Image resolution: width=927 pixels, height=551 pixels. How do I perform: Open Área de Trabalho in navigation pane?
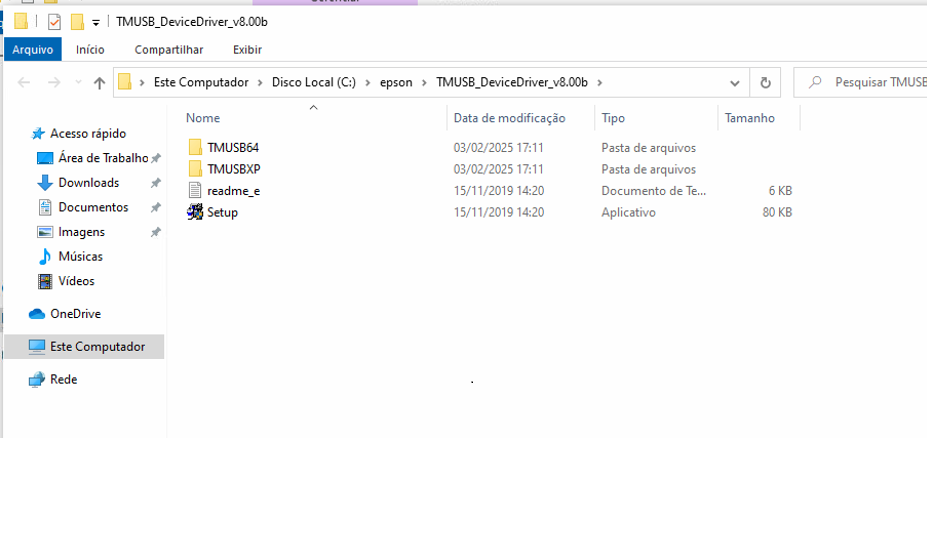pos(103,158)
